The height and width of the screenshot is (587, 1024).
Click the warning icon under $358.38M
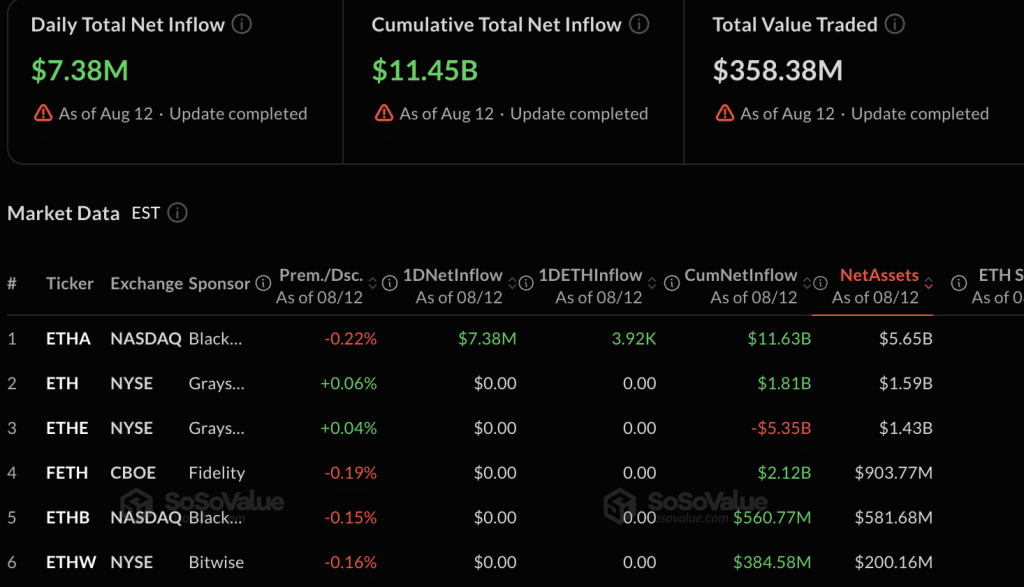725,113
